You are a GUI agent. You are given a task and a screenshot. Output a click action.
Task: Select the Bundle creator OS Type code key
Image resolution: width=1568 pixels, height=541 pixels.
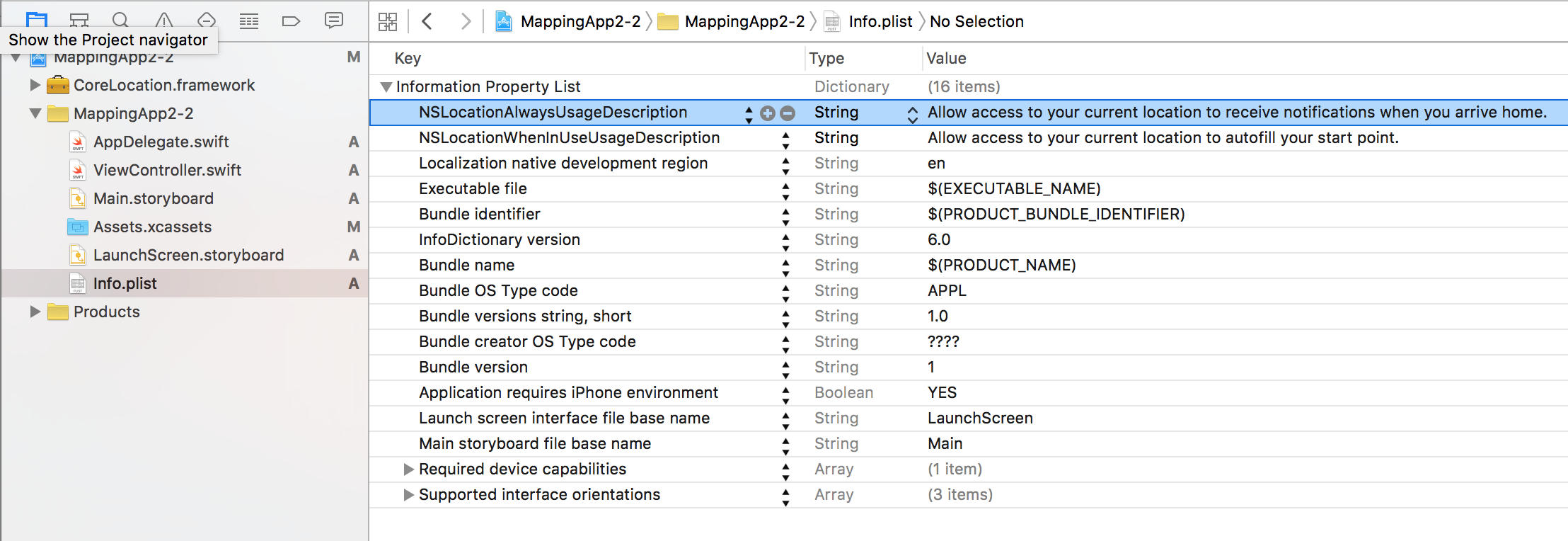coord(527,341)
